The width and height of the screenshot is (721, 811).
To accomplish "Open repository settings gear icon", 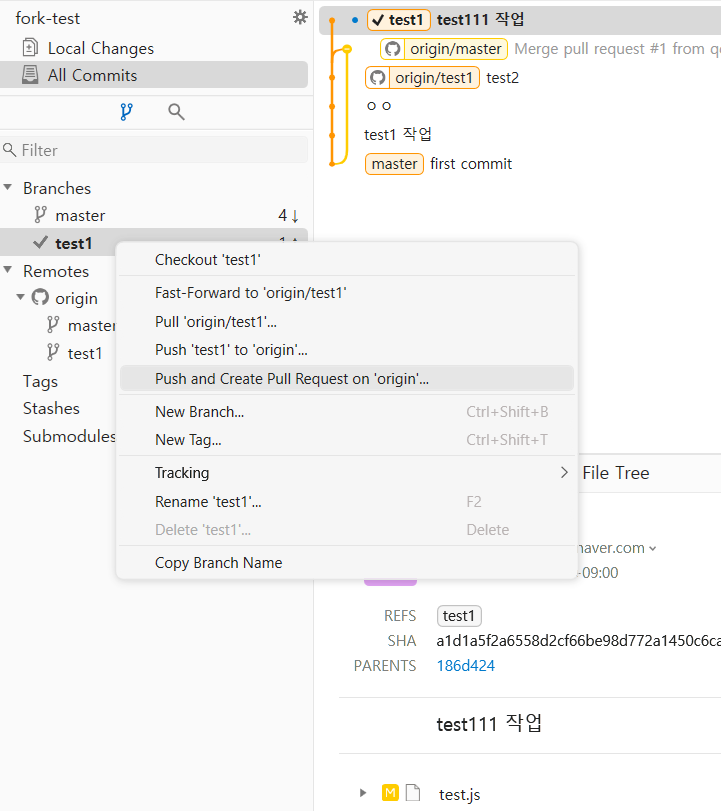I will tap(300, 18).
